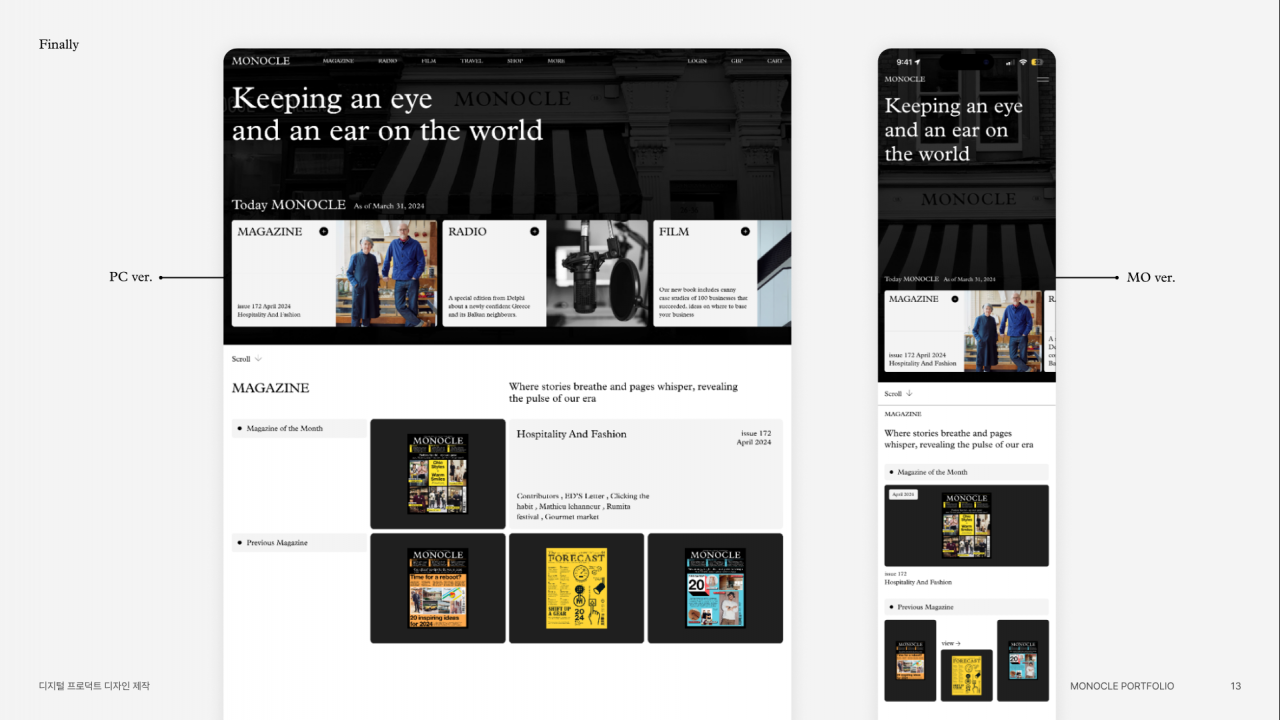Click plus icon on desktop RADIO card
Screen dimensions: 1280x720
(534, 231)
